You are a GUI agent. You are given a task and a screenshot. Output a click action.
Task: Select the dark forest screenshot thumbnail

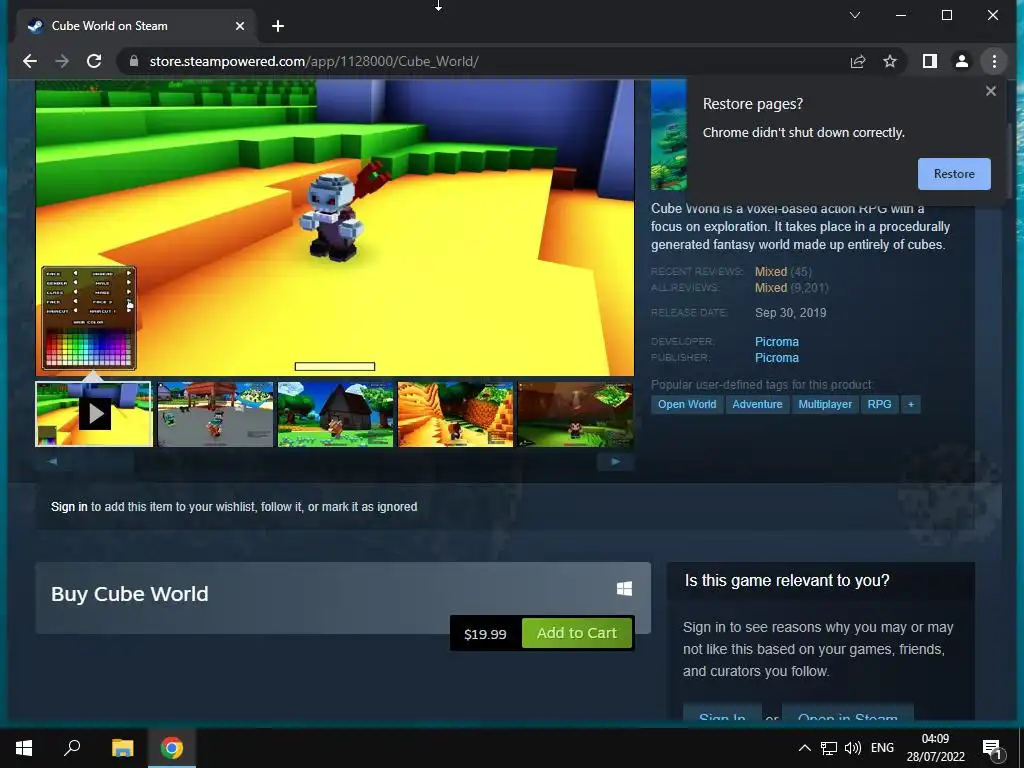click(575, 414)
